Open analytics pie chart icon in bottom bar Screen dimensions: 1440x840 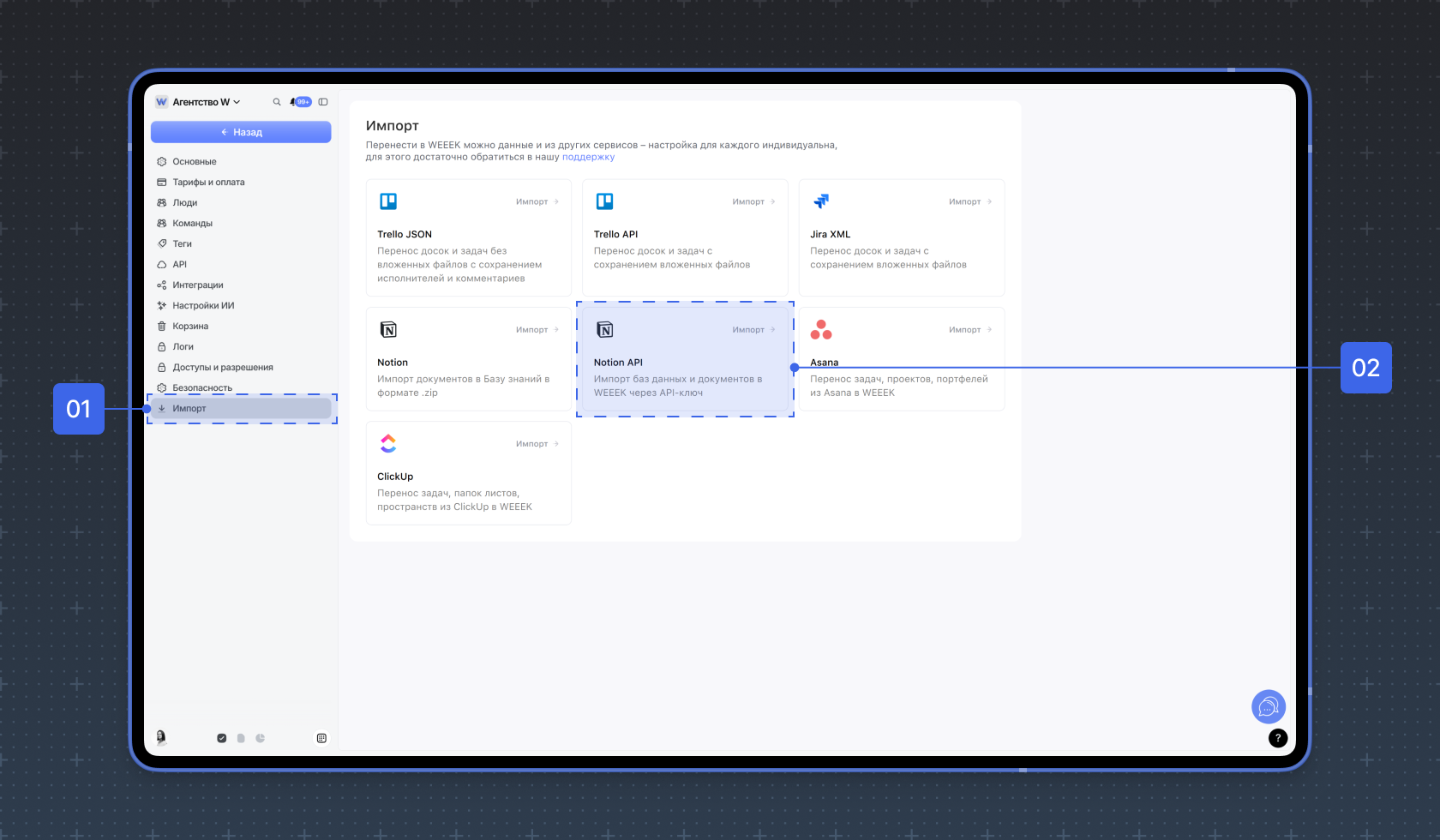[261, 738]
